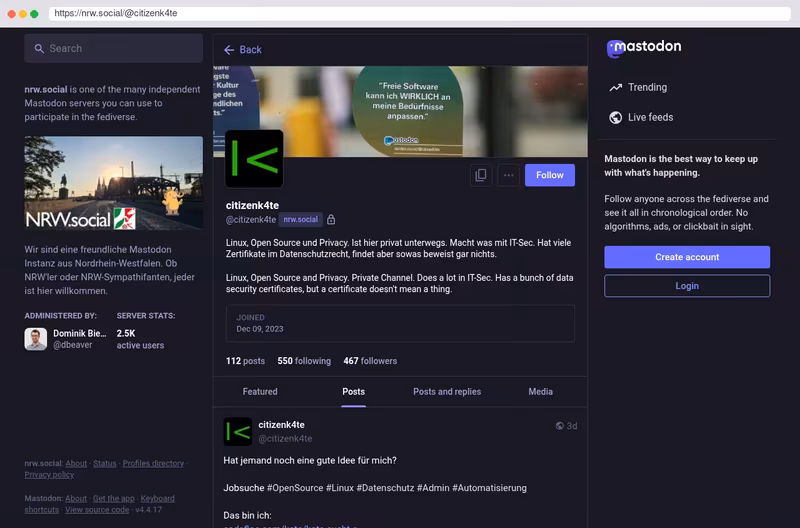Open the Status footer link
The height and width of the screenshot is (528, 800).
(x=105, y=463)
